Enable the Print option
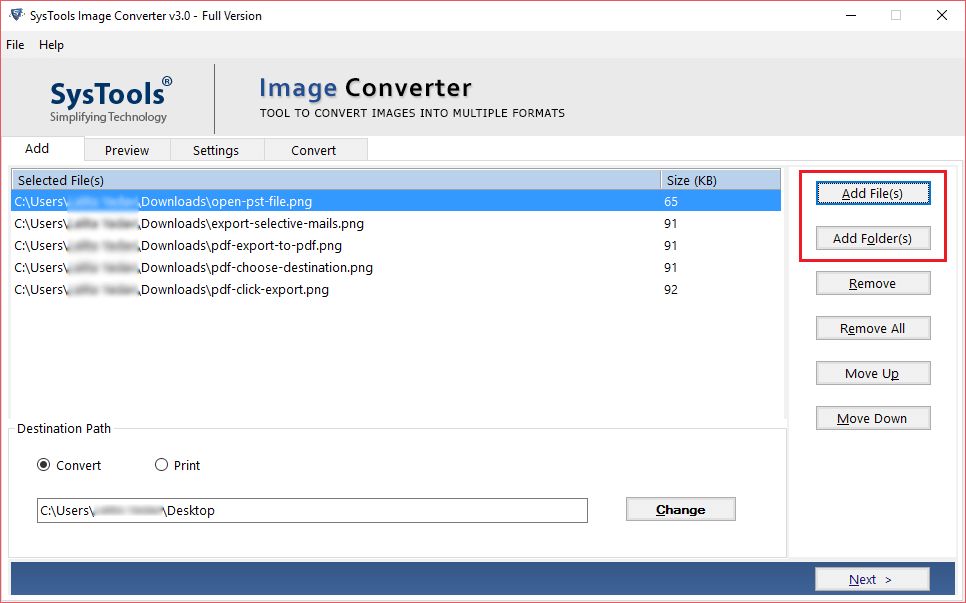This screenshot has width=966, height=603. 162,465
